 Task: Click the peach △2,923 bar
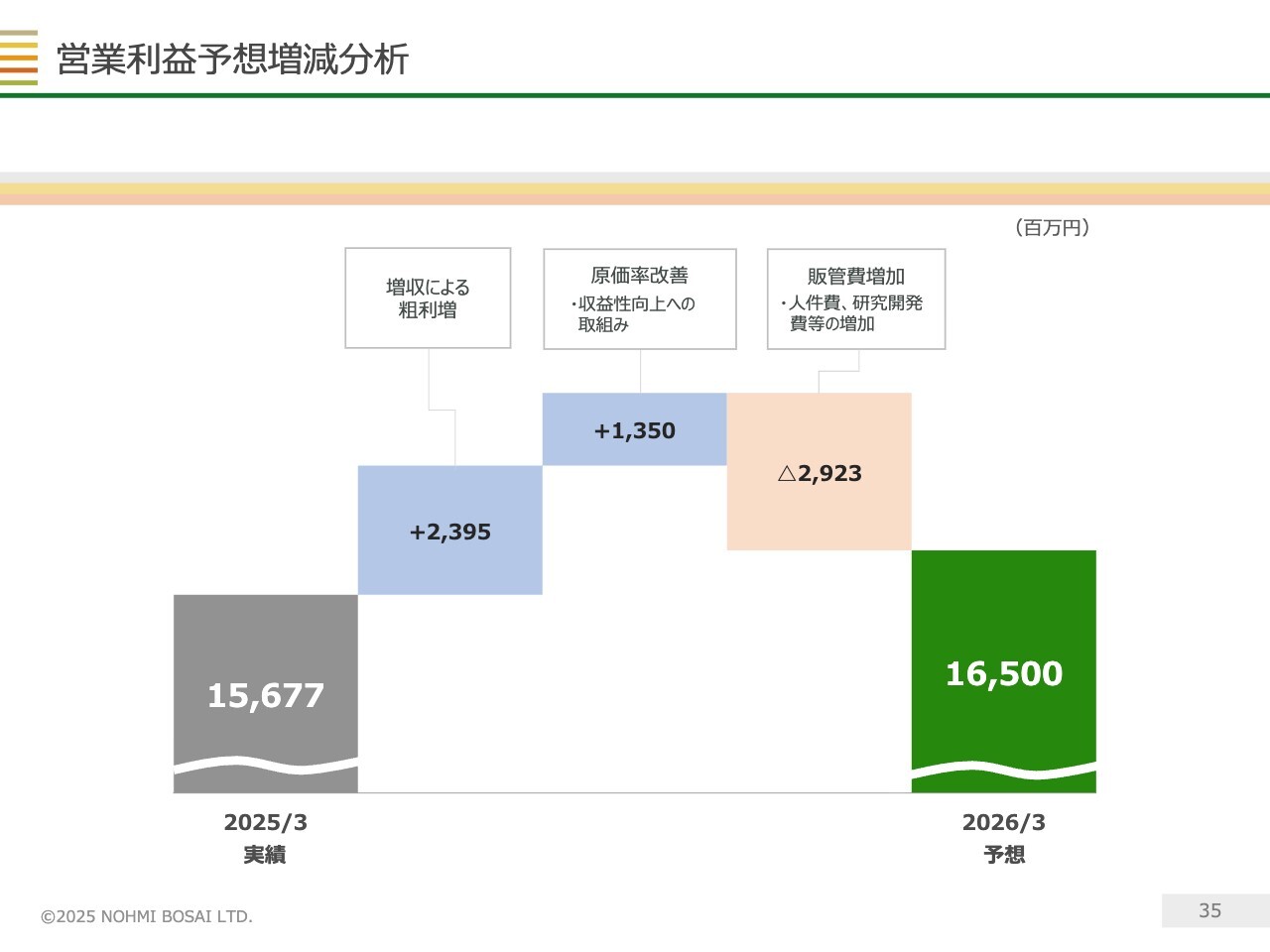pyautogui.click(x=819, y=472)
